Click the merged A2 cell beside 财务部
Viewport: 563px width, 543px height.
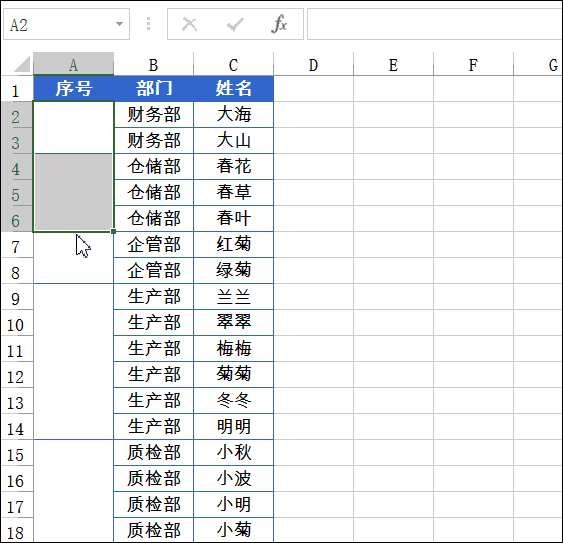[74, 128]
